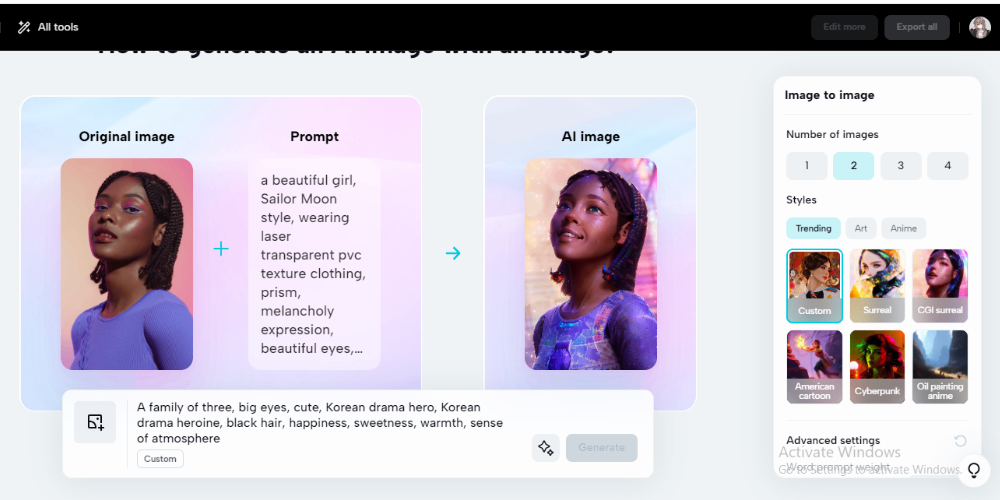Click the Custom tag under the prompt
Screen dimensions: 1000x500
(160, 459)
